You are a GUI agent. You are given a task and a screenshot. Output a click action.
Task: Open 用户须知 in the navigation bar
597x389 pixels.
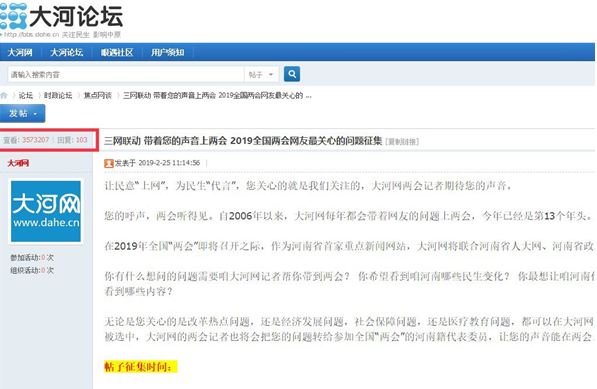[168, 52]
